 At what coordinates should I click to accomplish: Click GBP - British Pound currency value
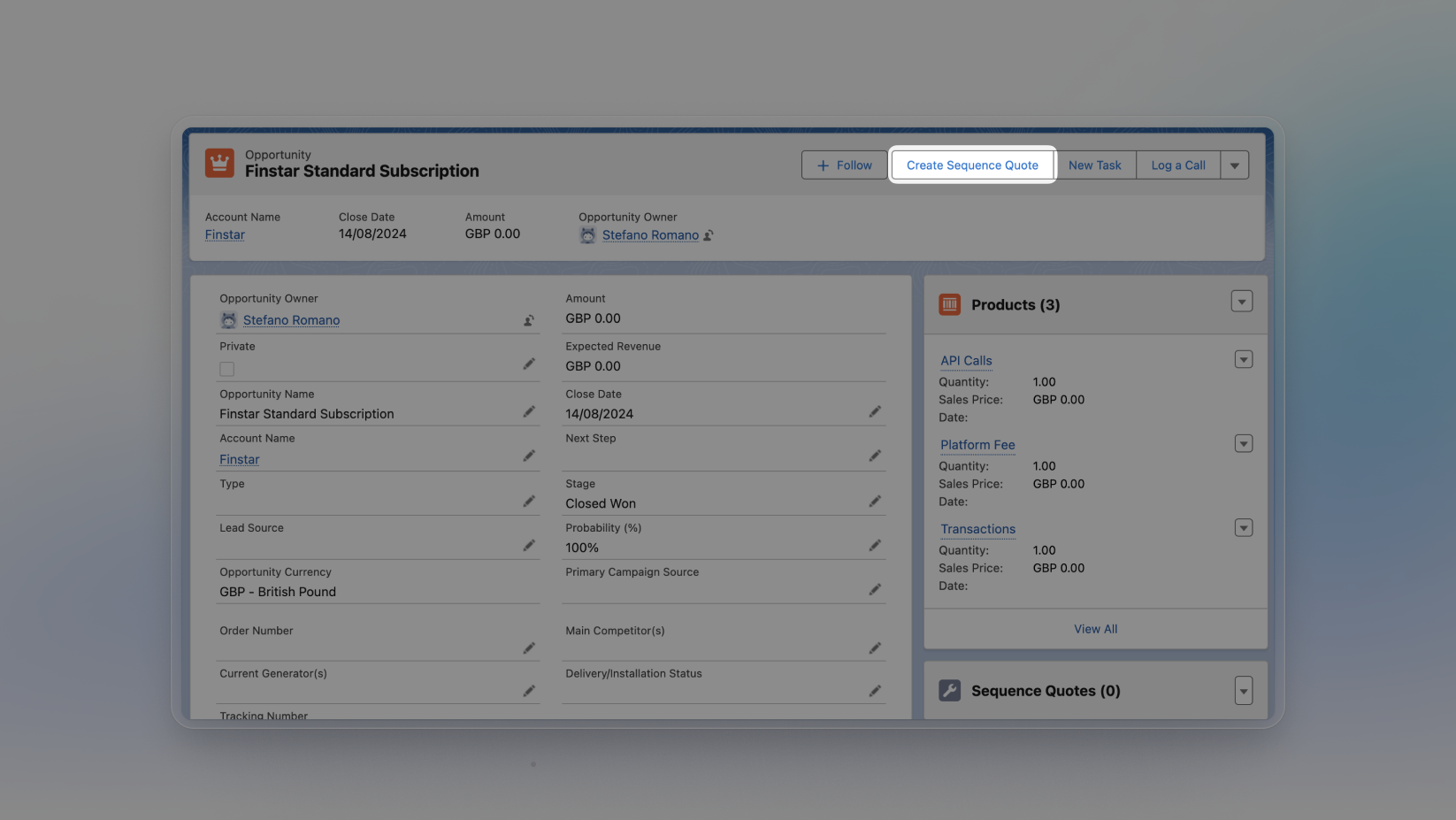(278, 592)
